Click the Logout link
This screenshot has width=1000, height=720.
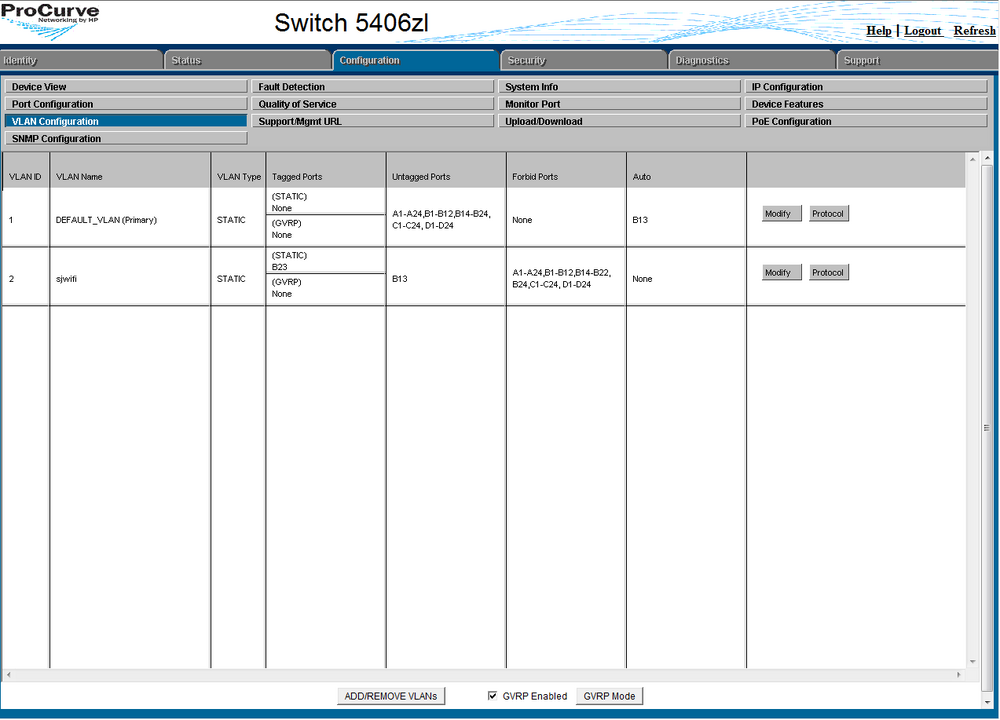pos(922,31)
